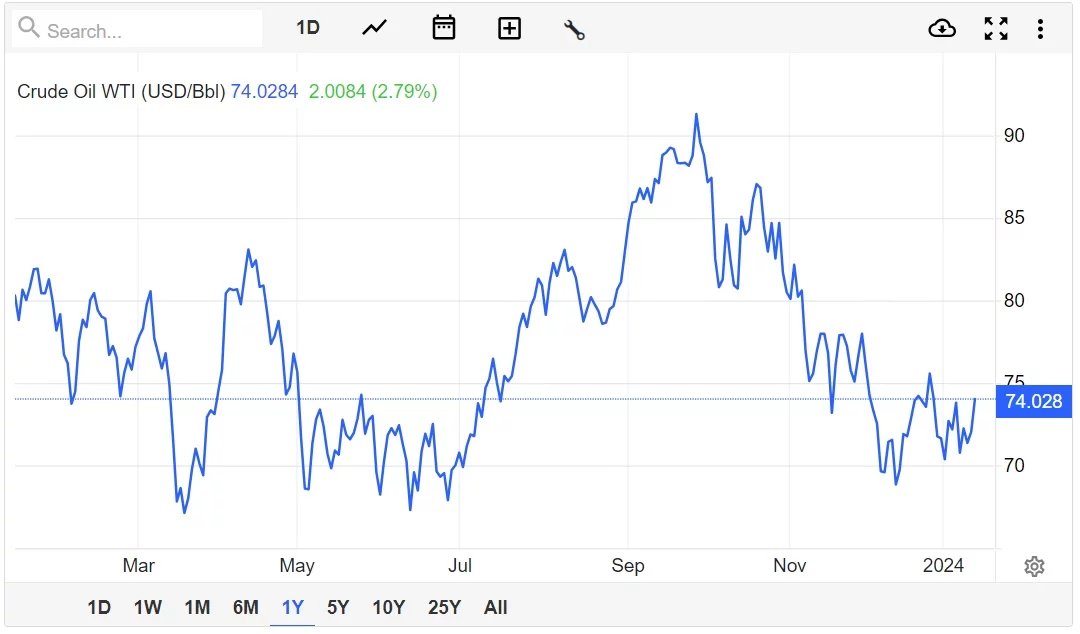The height and width of the screenshot is (634, 1080).
Task: Switch to the 6M range
Action: (246, 607)
